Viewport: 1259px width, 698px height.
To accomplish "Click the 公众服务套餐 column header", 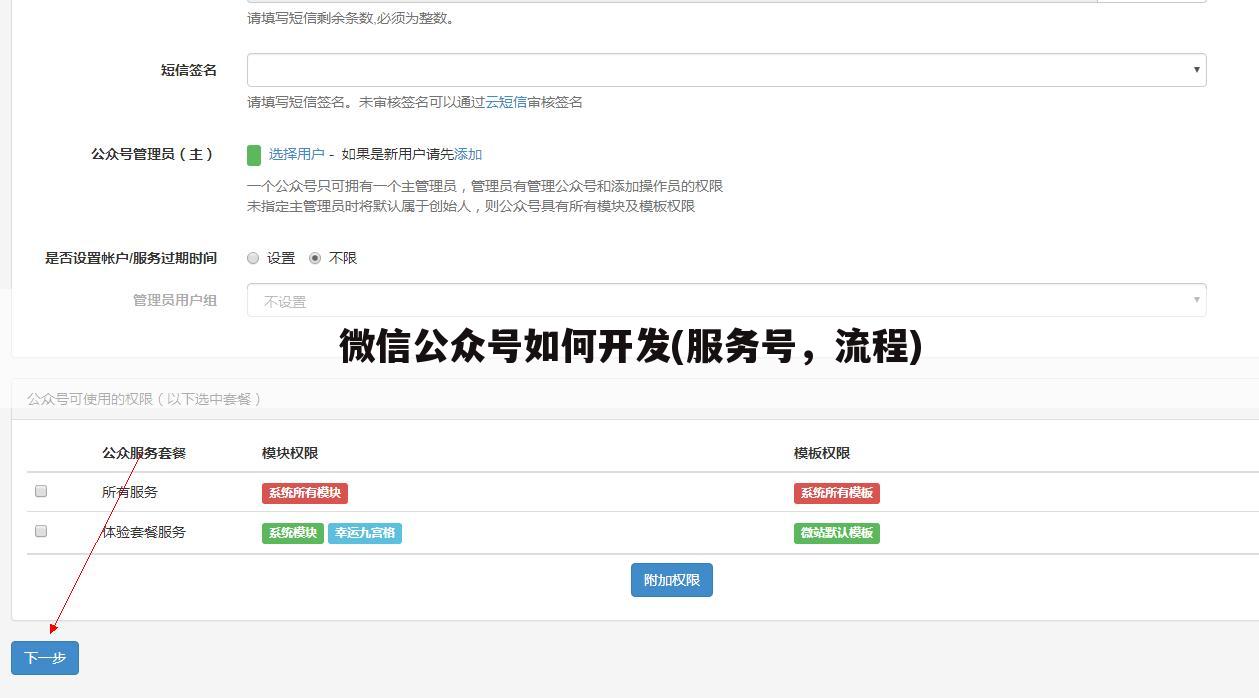I will click(144, 453).
